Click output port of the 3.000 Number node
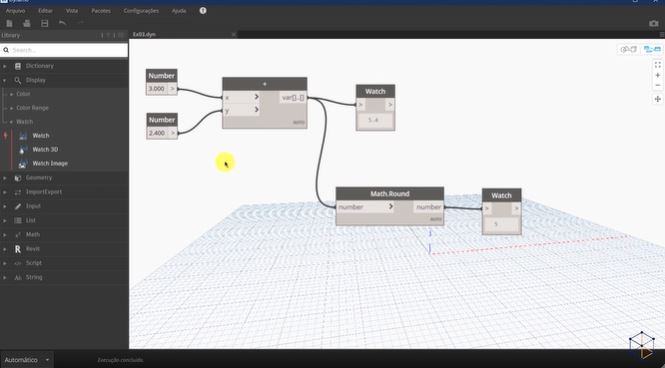The height and width of the screenshot is (368, 665). point(173,89)
